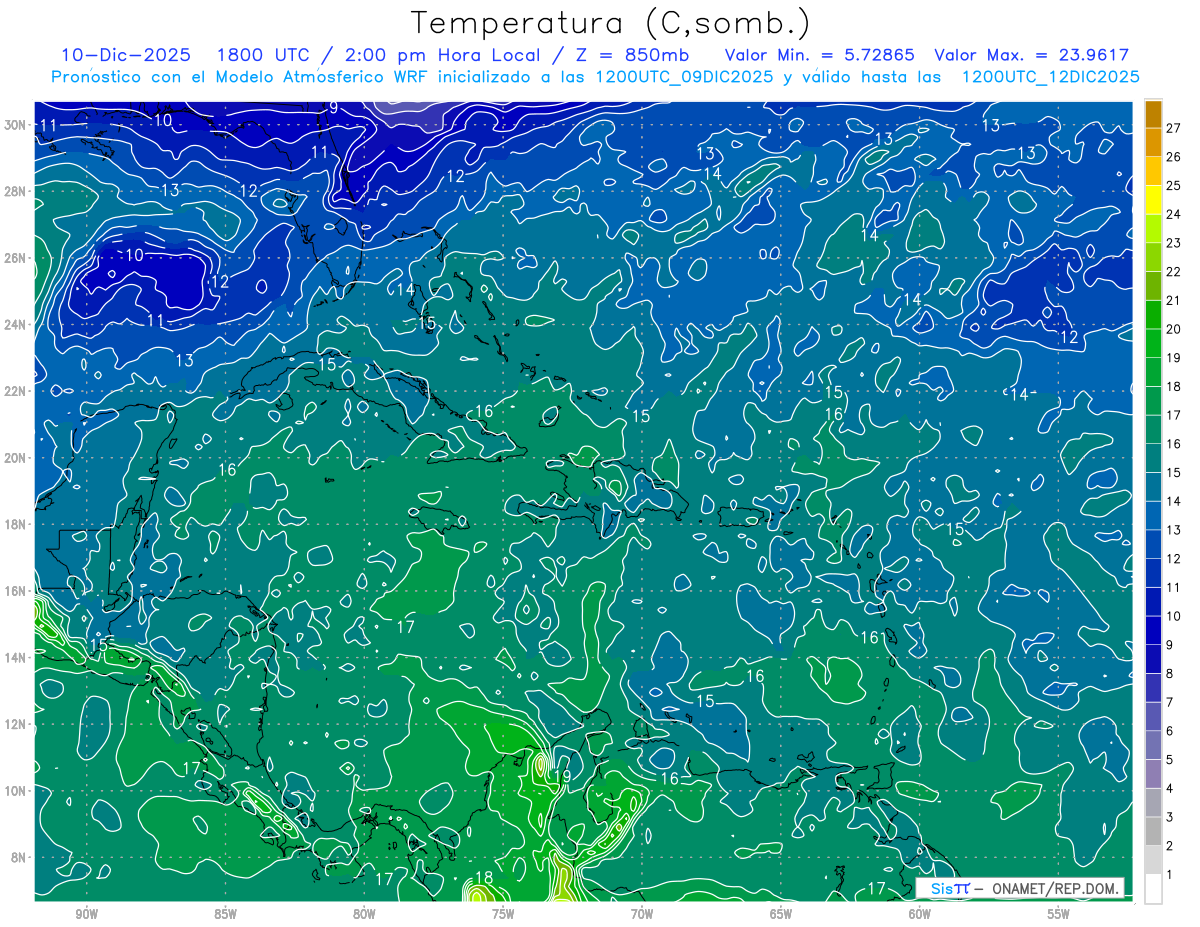The height and width of the screenshot is (927, 1200).
Task: Click the '1' value on the color scale
Action: (1171, 875)
